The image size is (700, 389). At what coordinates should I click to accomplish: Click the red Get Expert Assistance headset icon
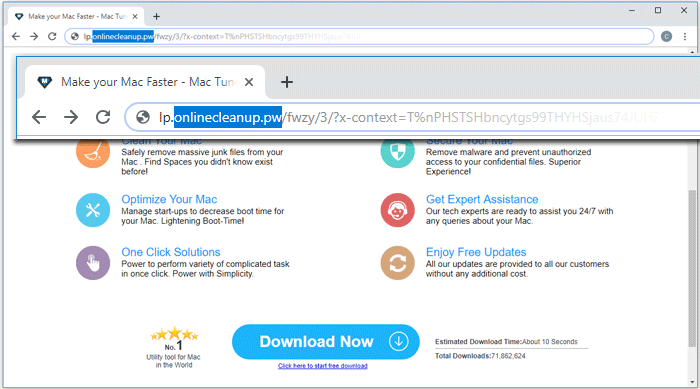click(397, 210)
